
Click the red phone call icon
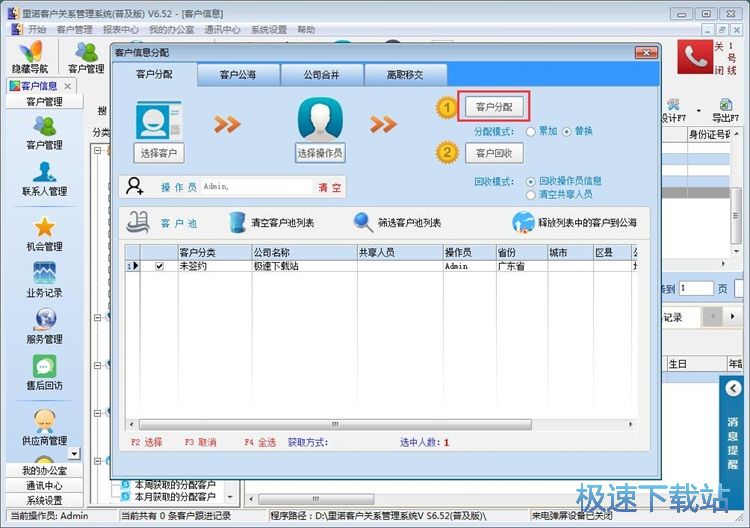(695, 56)
